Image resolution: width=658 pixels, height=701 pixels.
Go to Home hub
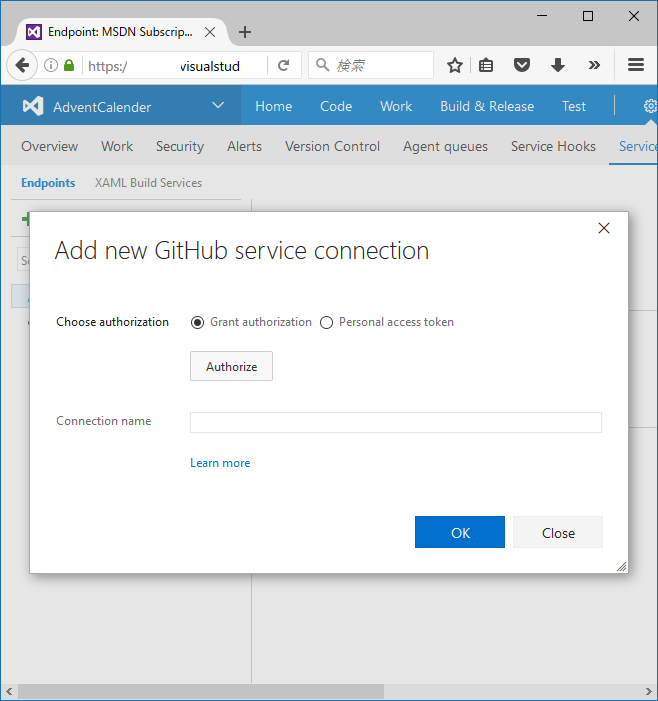(274, 106)
